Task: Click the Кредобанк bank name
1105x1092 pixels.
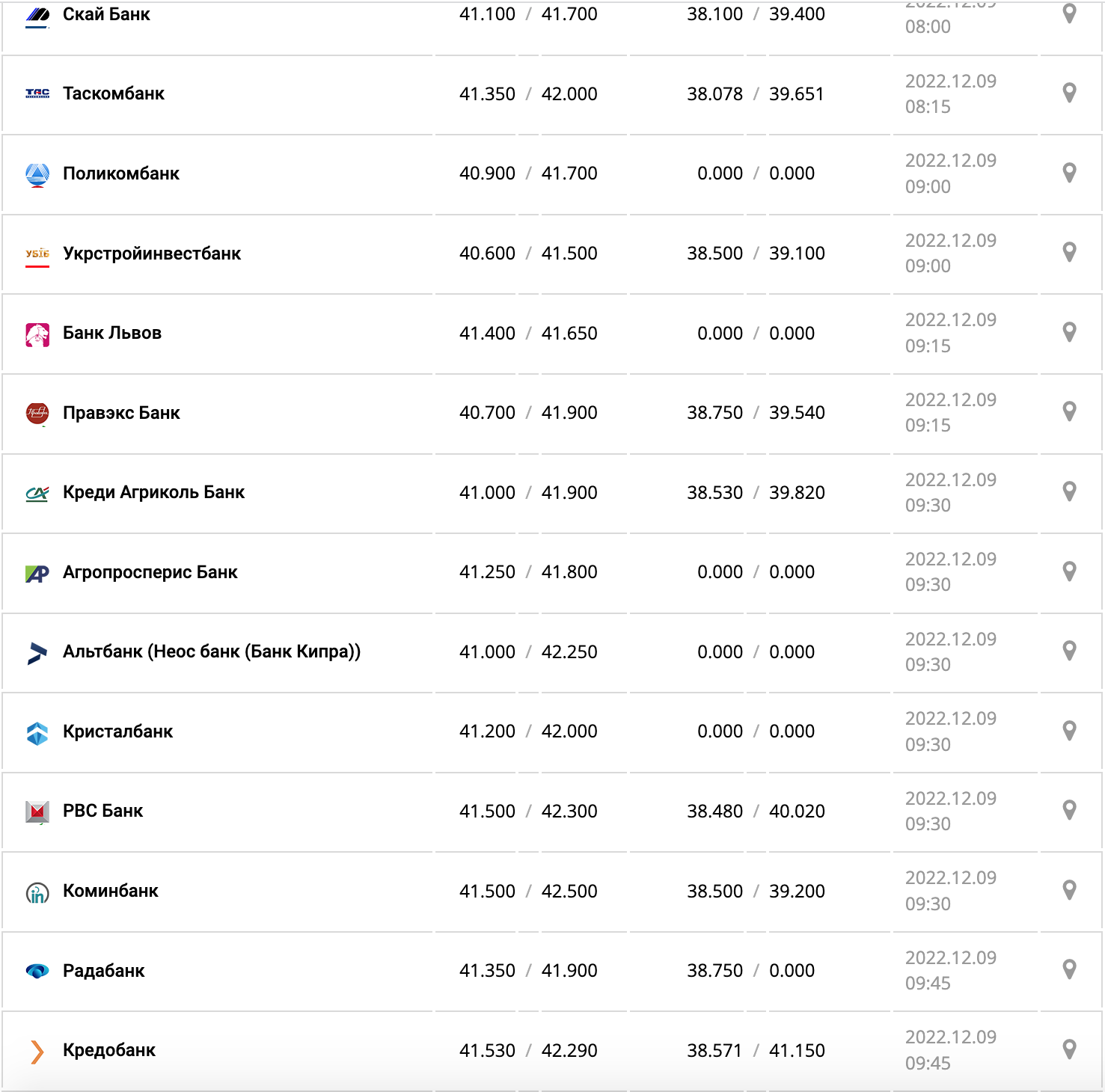Action: point(109,1050)
